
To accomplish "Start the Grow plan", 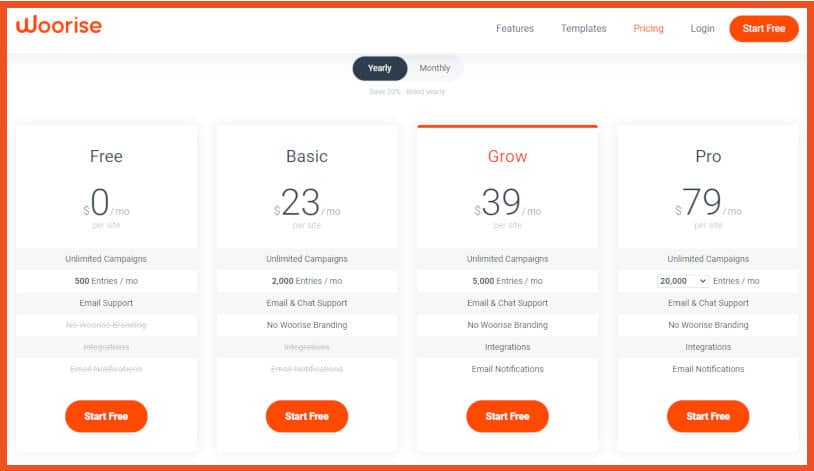I will coord(507,416).
